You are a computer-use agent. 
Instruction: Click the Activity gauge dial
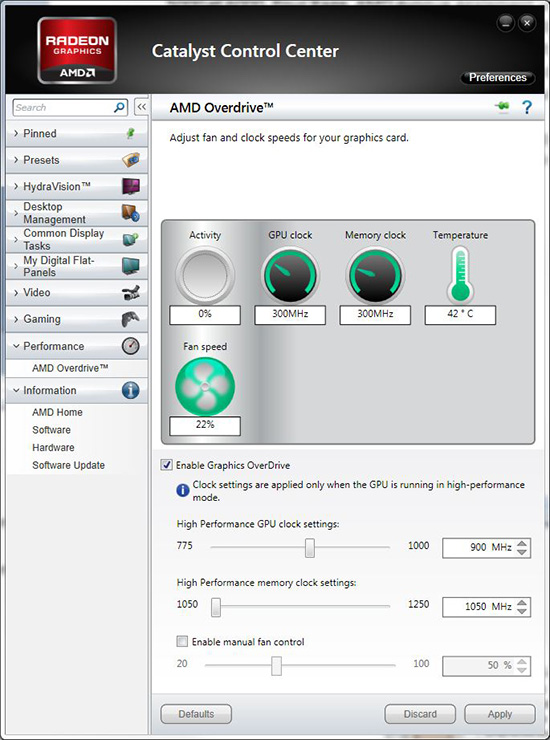[205, 275]
